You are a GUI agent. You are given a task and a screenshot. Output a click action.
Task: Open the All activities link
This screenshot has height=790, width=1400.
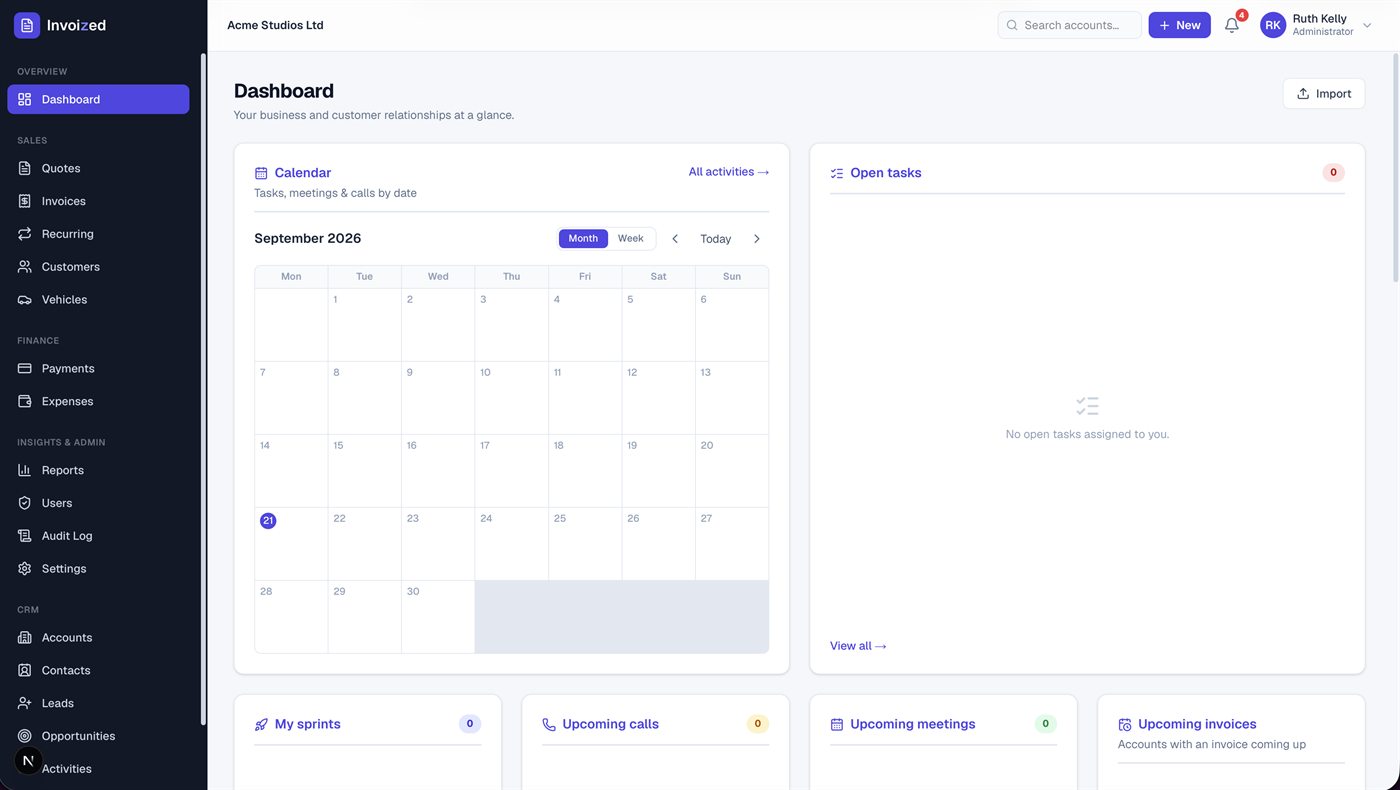click(x=728, y=172)
